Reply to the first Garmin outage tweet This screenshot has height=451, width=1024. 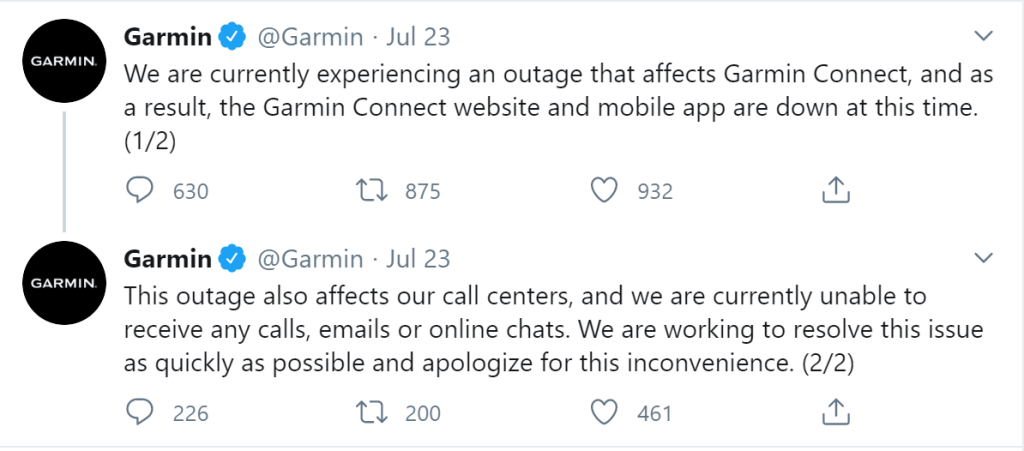tap(139, 191)
